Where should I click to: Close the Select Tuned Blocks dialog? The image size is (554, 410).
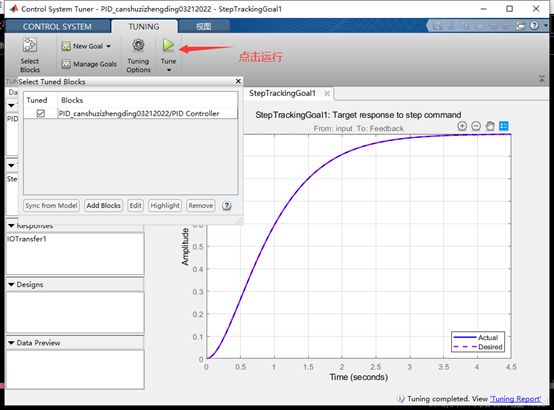tap(238, 81)
